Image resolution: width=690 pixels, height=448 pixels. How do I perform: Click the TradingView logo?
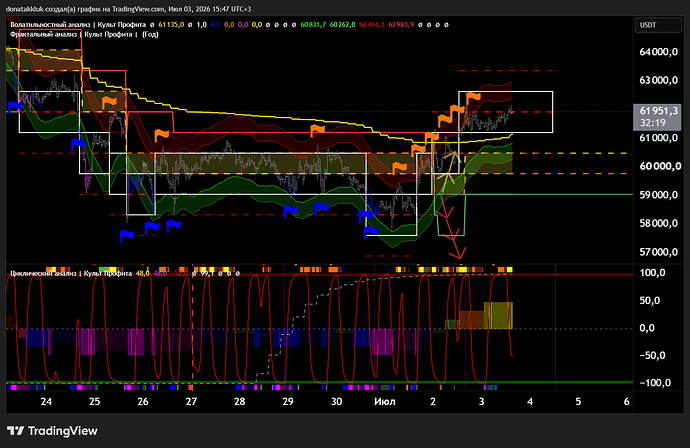[x=52, y=431]
